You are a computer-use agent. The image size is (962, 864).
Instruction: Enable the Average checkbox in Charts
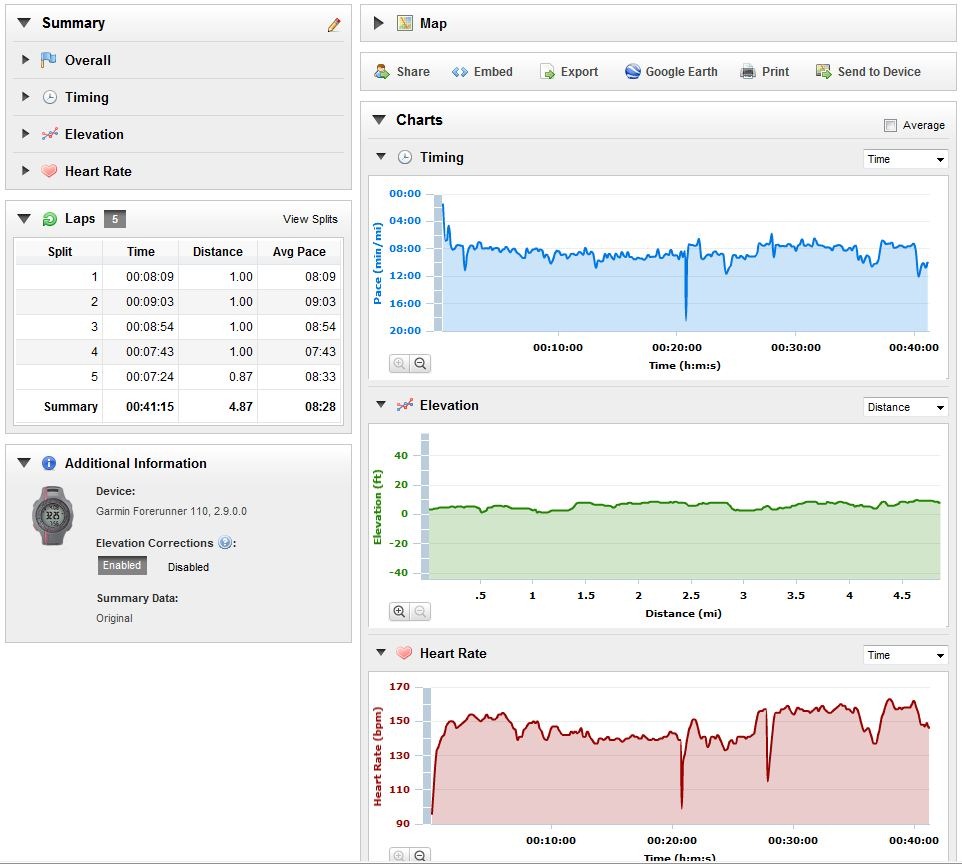click(x=890, y=125)
